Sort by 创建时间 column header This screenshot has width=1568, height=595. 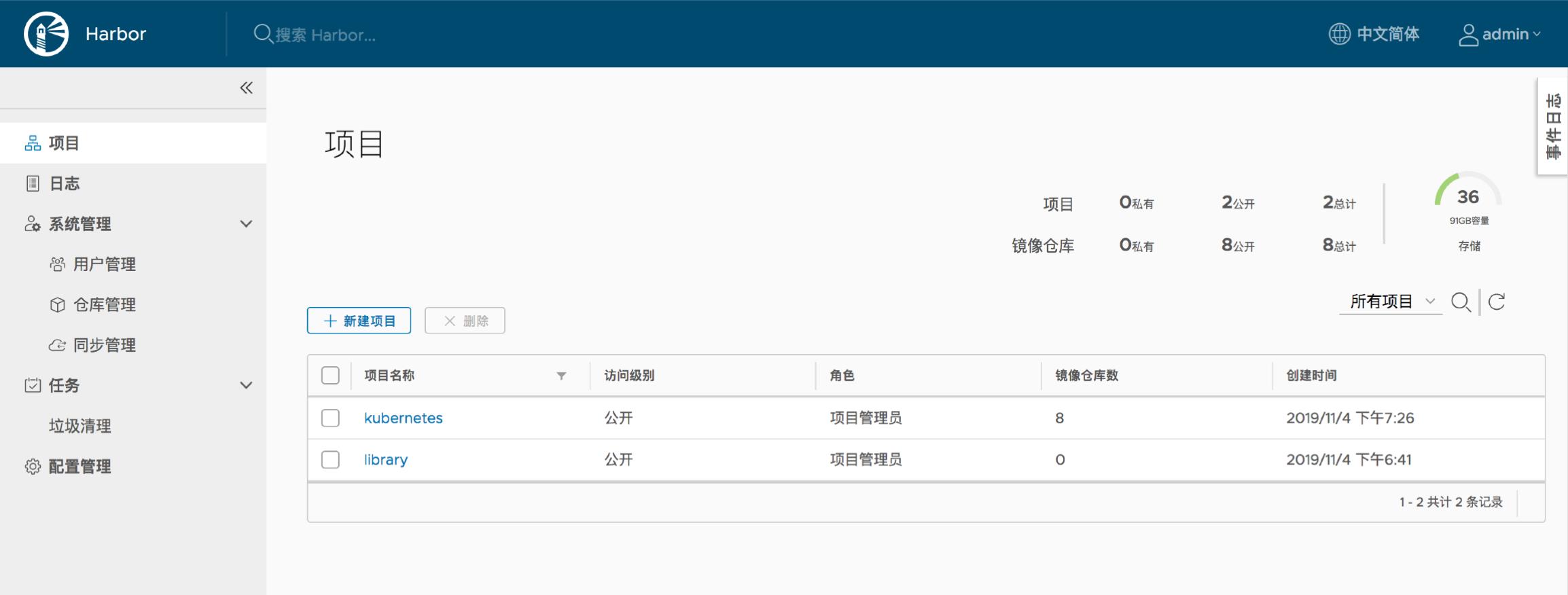[1311, 376]
